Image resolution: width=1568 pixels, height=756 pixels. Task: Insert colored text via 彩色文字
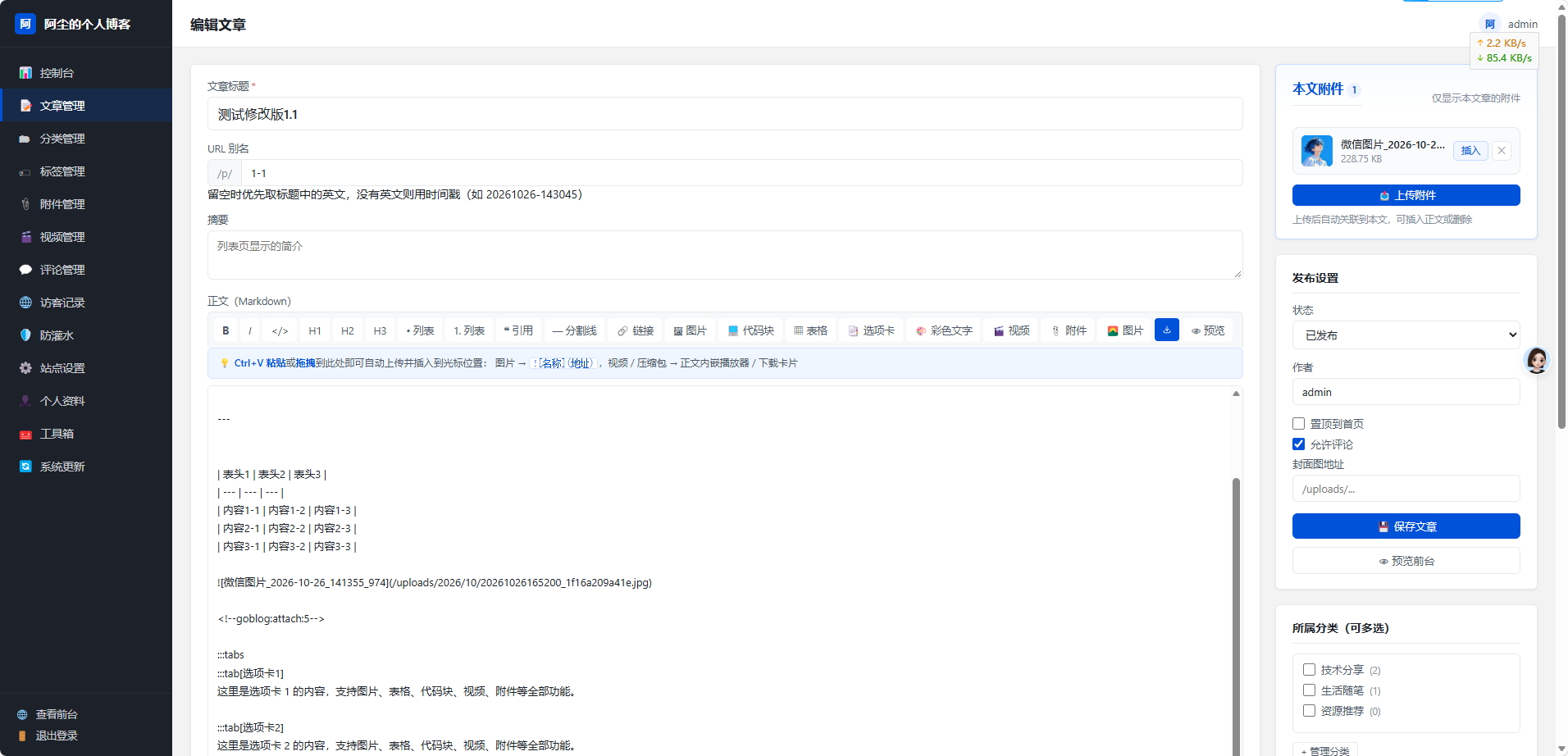coord(944,330)
